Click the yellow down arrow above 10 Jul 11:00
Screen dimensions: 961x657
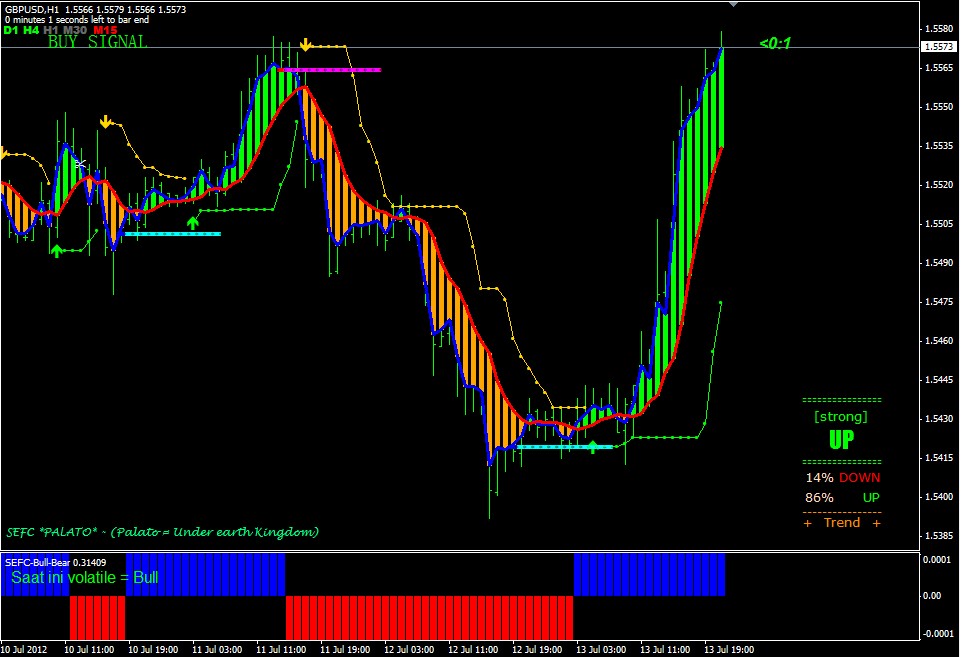coord(105,122)
